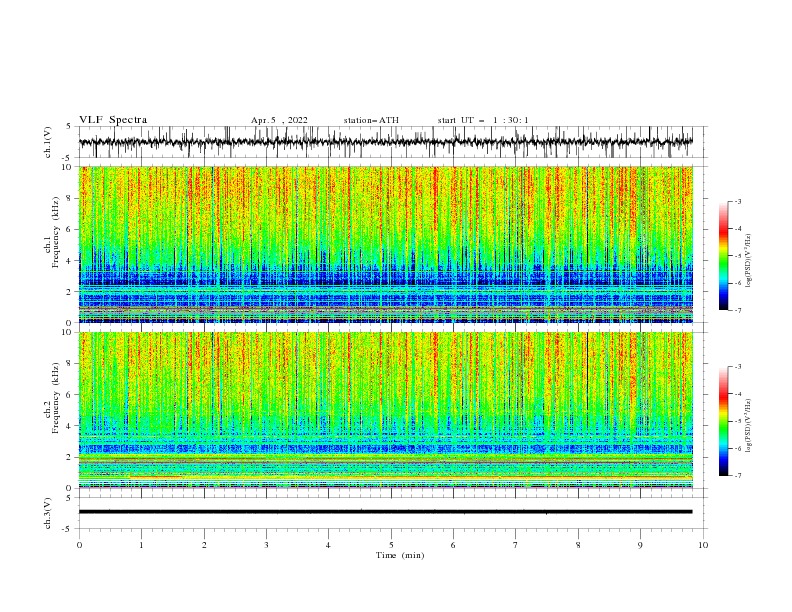
Task: Click the ch.2 "Frequency (kHz)" axis label
Action: 56,398
